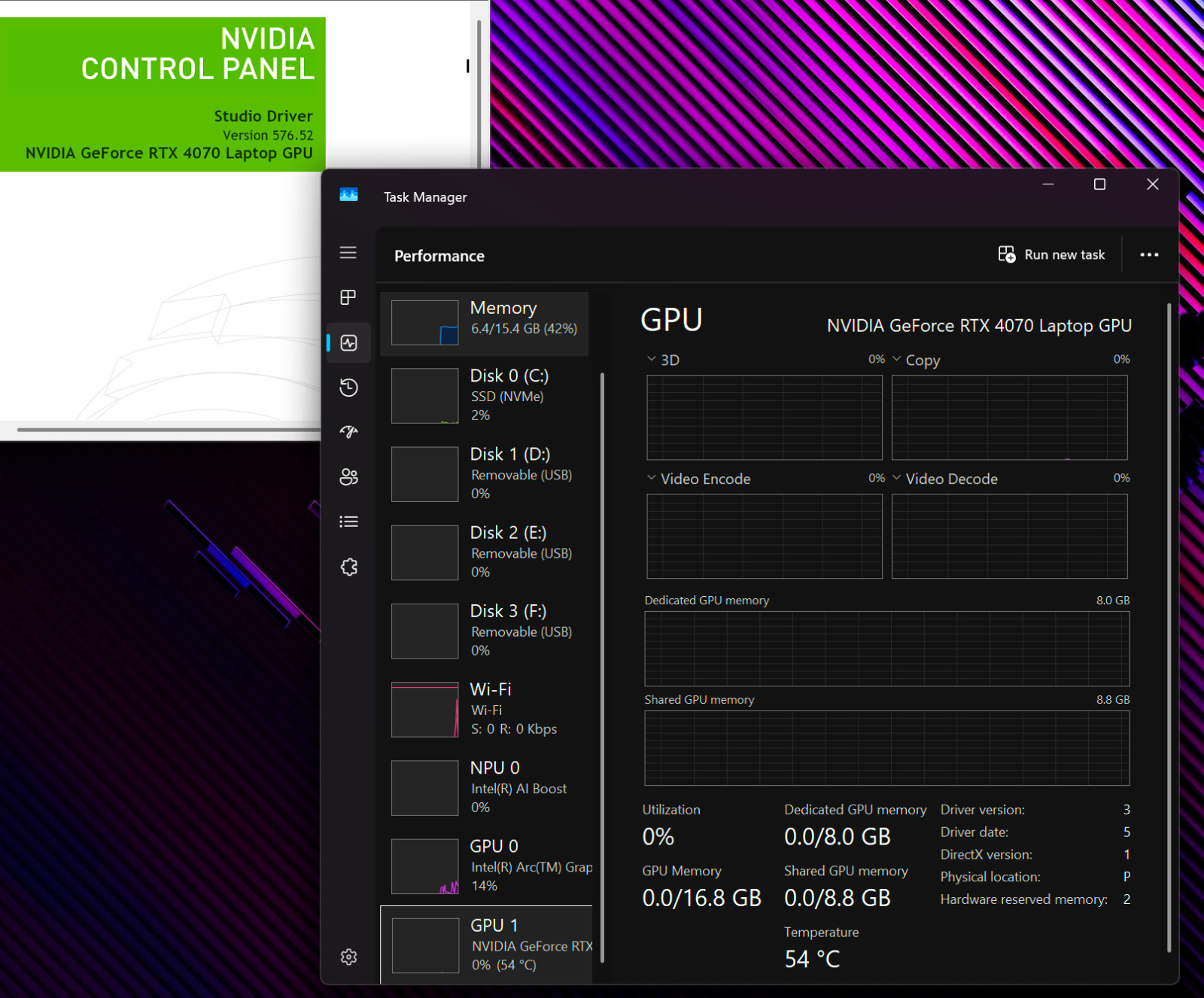Open the Details list icon

tap(348, 522)
